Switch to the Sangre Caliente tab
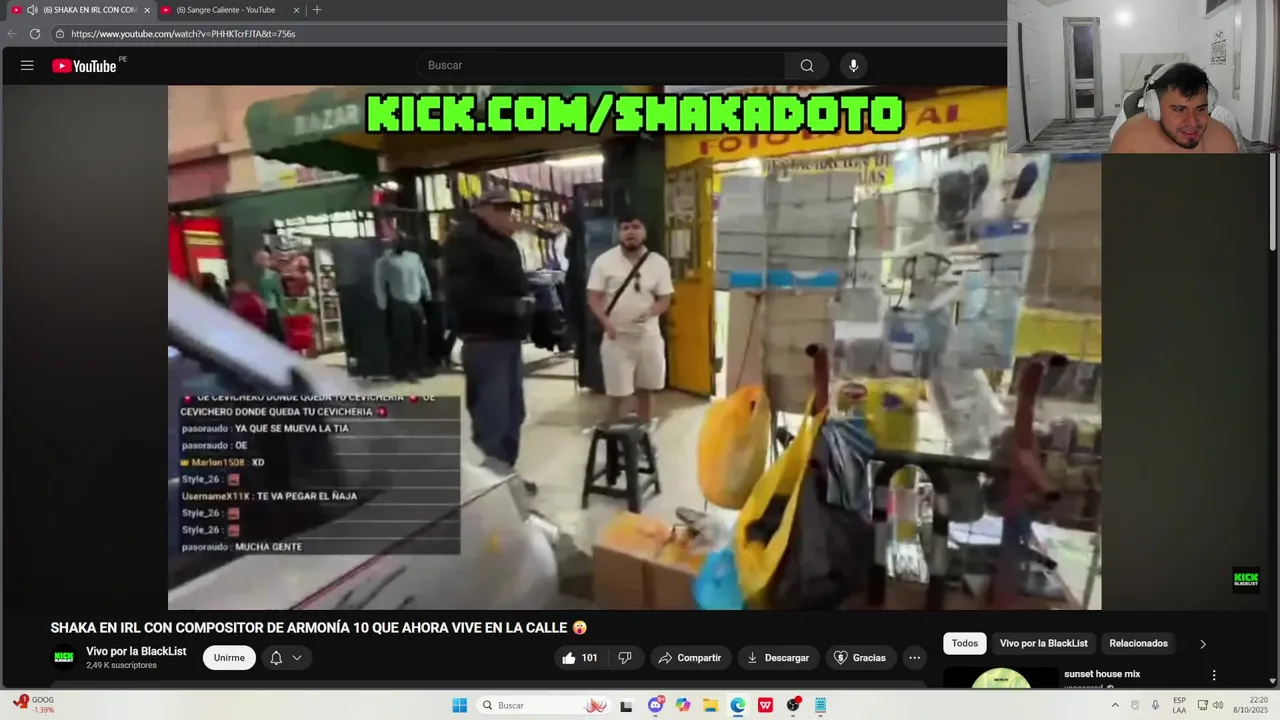 point(225,10)
